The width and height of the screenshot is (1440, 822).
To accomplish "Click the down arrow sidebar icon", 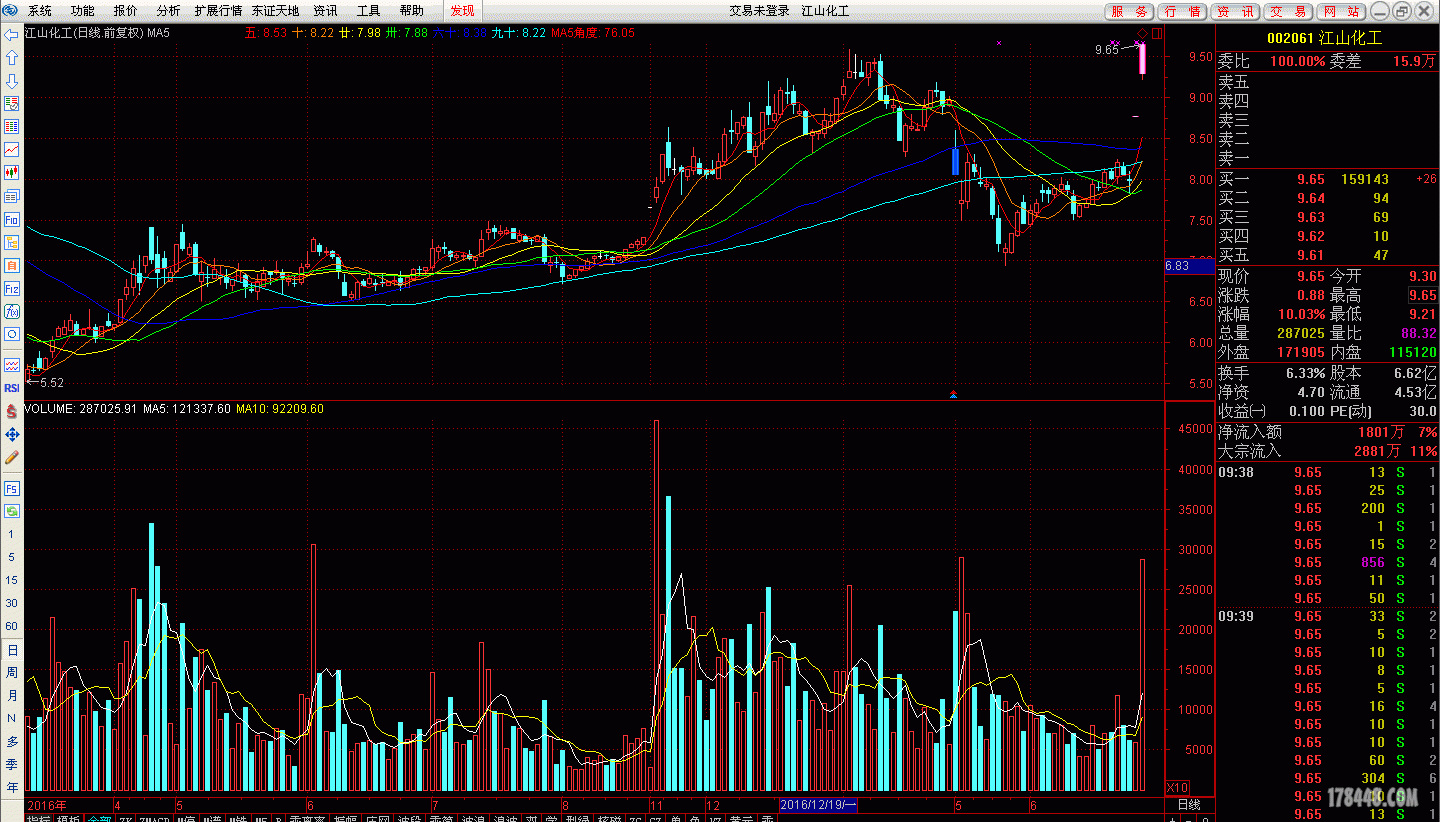I will [x=12, y=81].
